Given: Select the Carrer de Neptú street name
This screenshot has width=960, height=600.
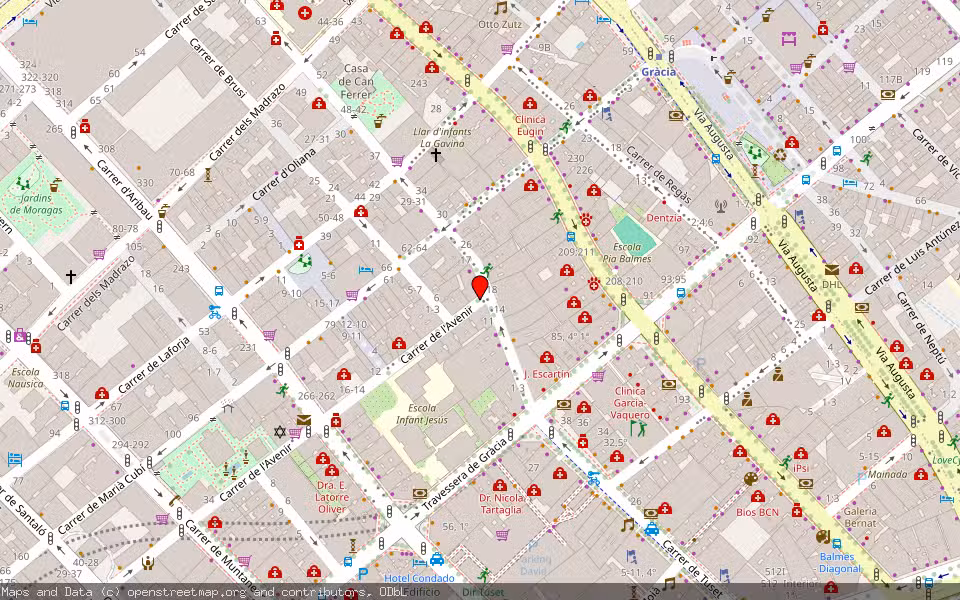Looking at the screenshot, I should click(x=921, y=328).
